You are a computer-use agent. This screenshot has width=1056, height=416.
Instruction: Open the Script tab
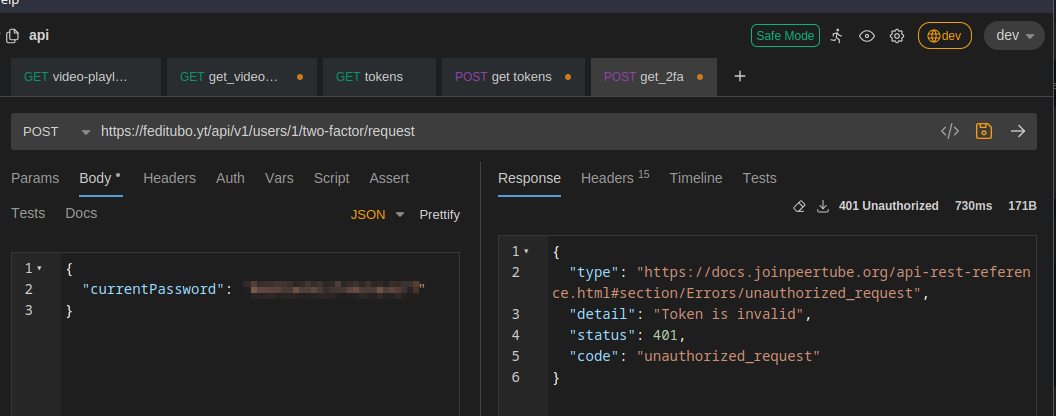click(x=331, y=178)
